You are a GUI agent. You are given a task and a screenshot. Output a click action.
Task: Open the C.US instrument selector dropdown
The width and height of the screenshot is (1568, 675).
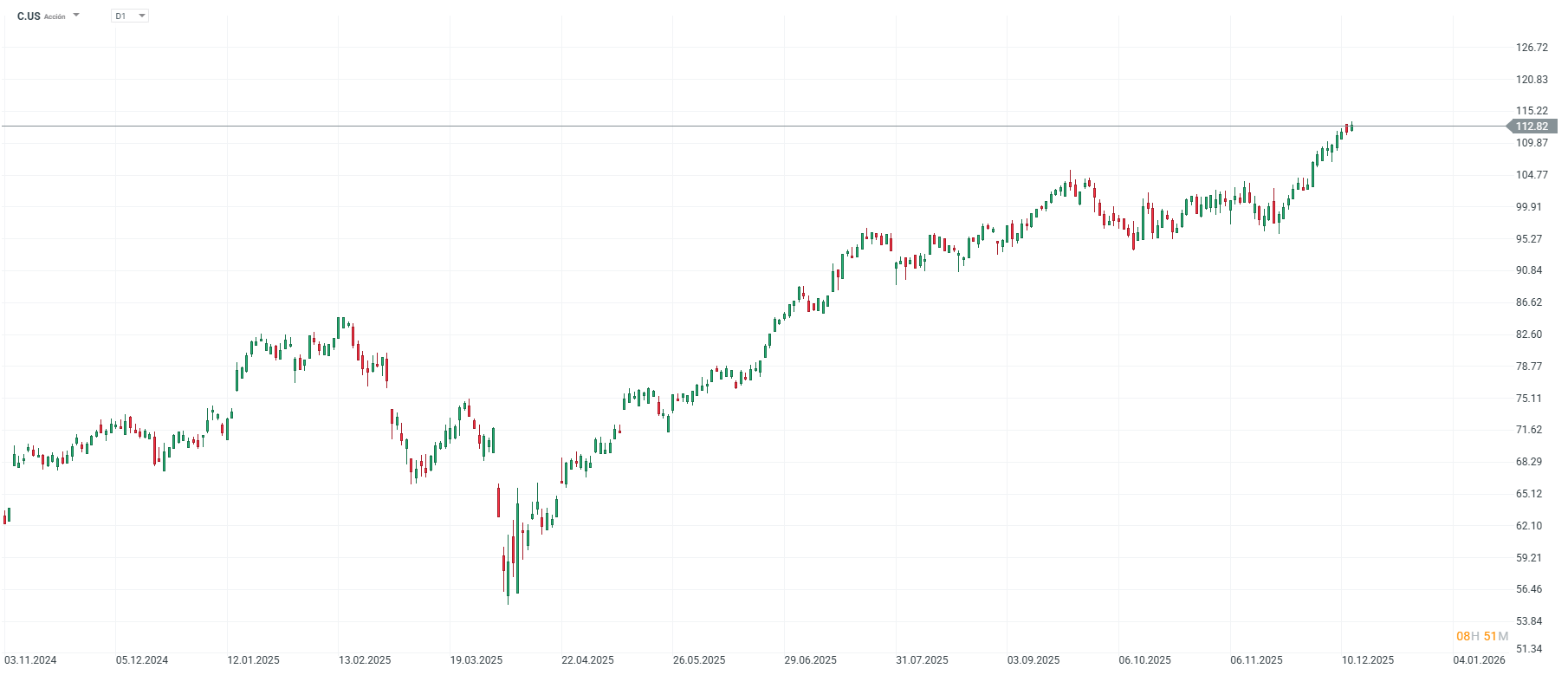pos(75,15)
